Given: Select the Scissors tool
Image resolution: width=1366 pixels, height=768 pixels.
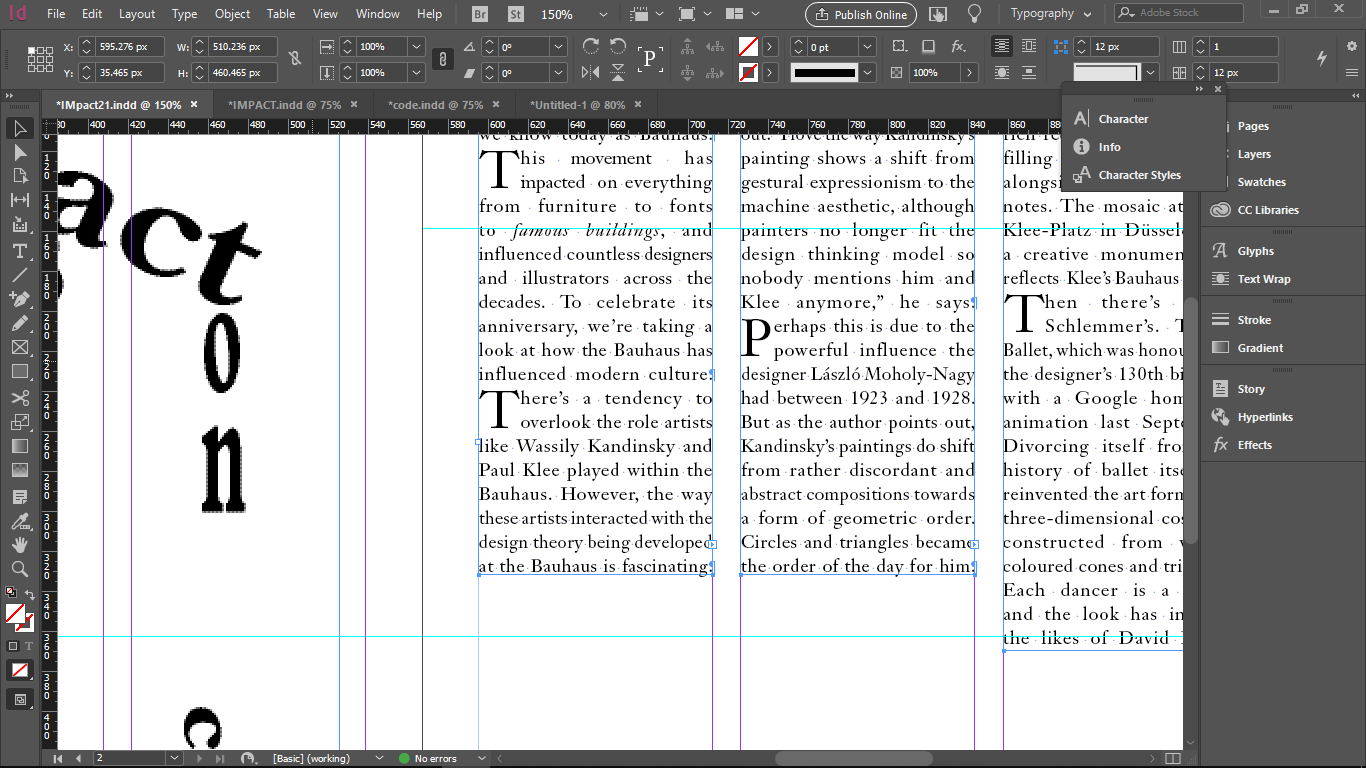Looking at the screenshot, I should 19,398.
